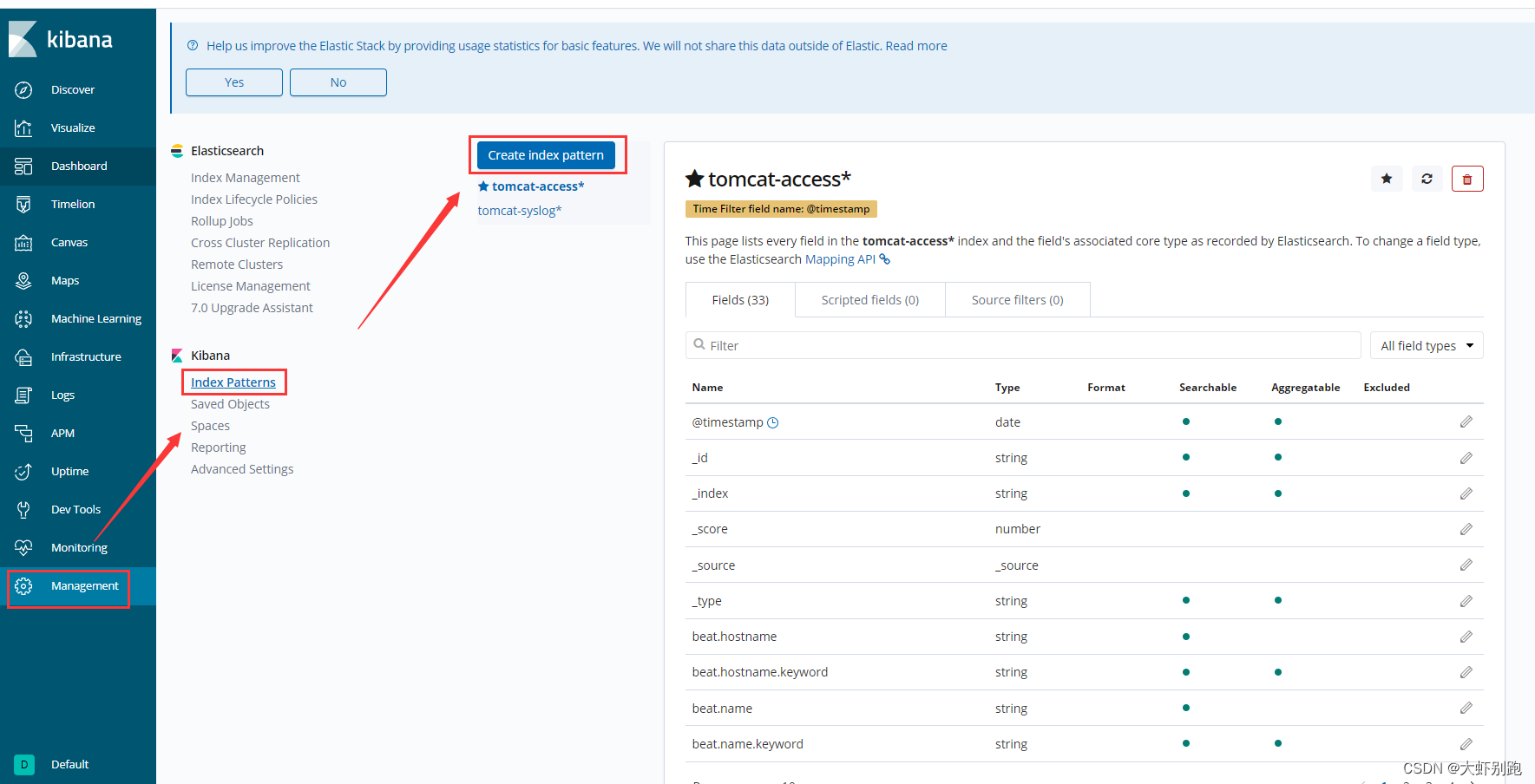Viewport: 1535px width, 784px height.
Task: Set tomcat-access* as default index star button
Action: (1387, 179)
